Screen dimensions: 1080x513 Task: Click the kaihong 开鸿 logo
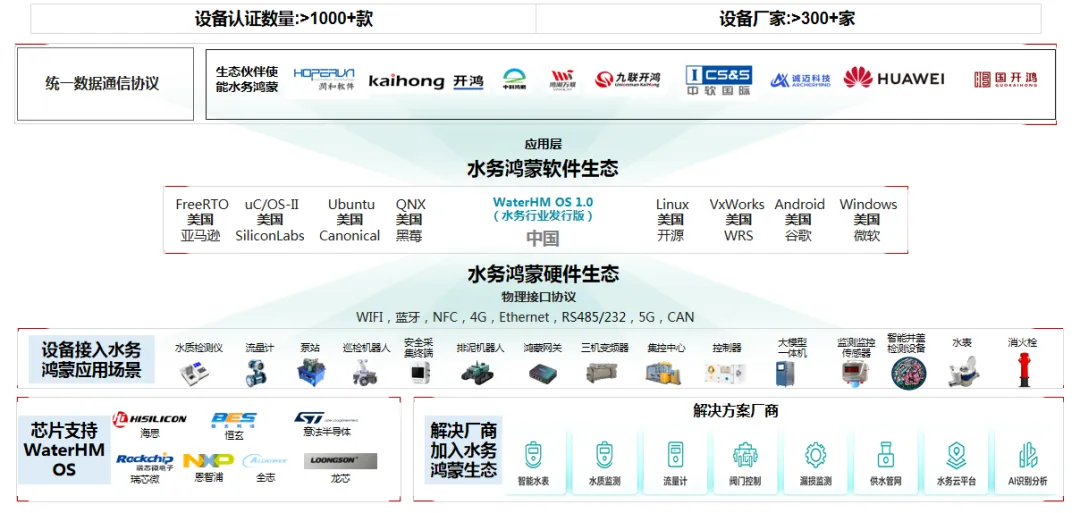(426, 81)
